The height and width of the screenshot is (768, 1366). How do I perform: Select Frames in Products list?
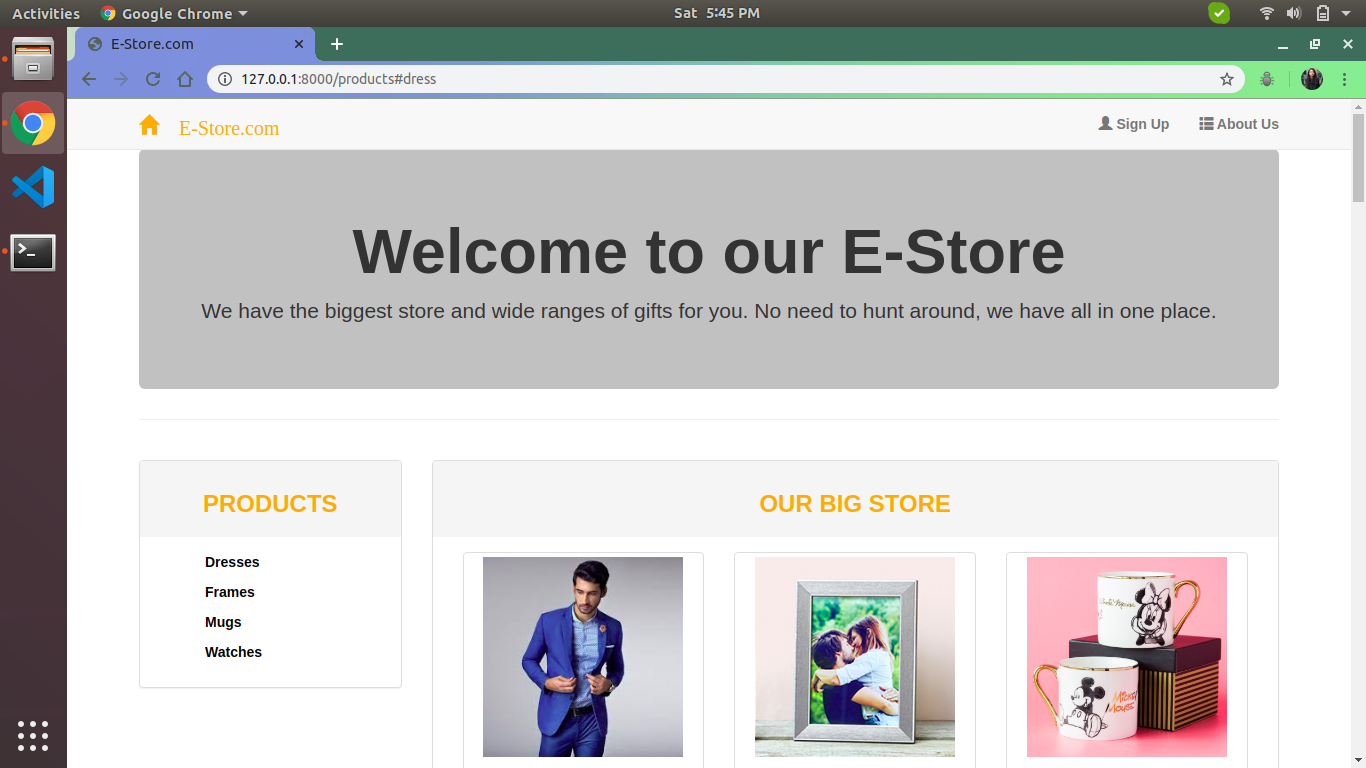click(x=230, y=592)
